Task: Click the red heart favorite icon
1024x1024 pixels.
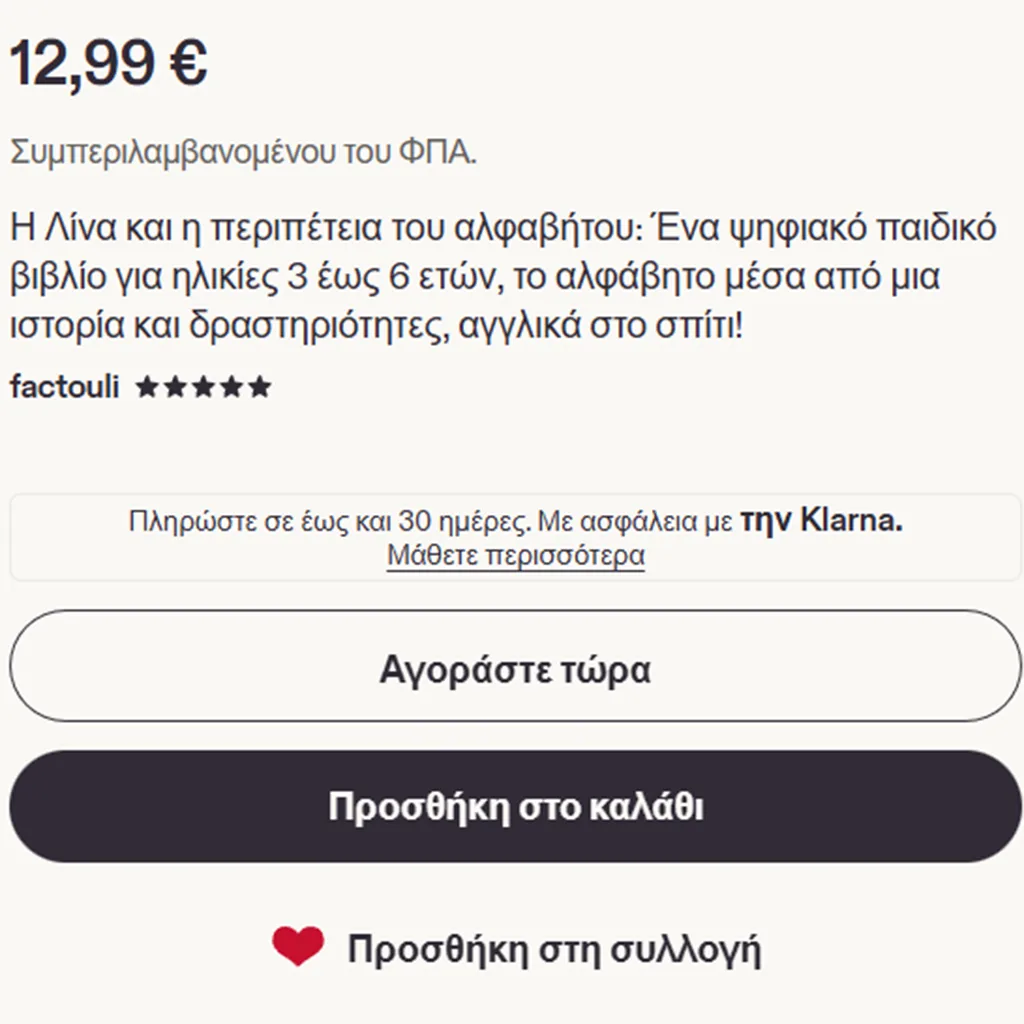Action: click(x=298, y=946)
